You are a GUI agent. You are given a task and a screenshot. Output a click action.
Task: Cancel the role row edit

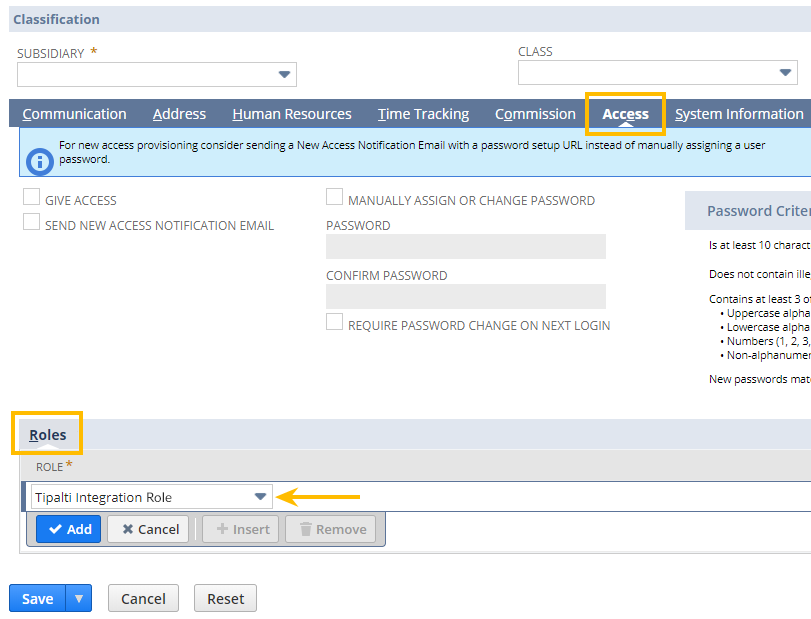click(x=148, y=529)
